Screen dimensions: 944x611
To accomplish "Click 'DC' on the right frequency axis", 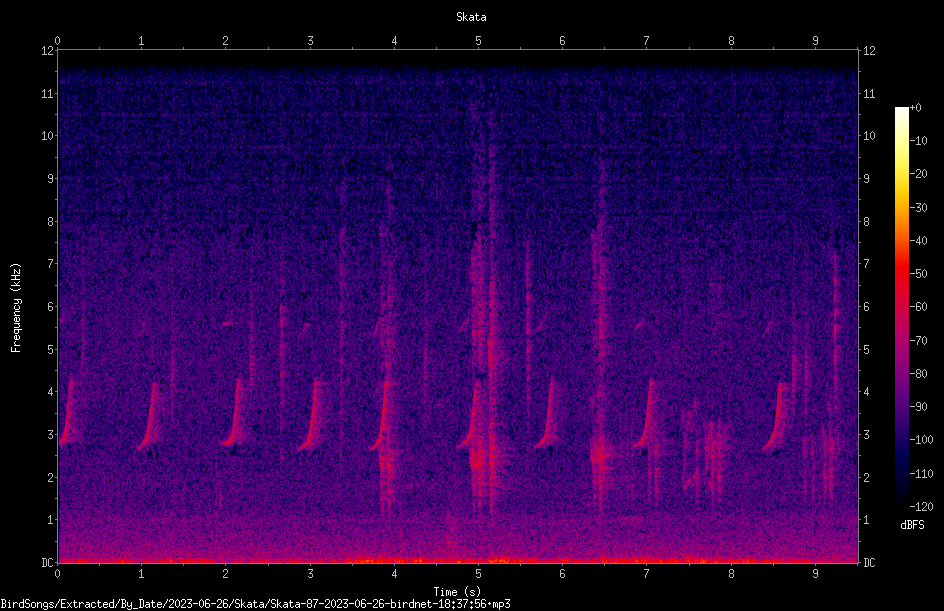I will pyautogui.click(x=869, y=563).
